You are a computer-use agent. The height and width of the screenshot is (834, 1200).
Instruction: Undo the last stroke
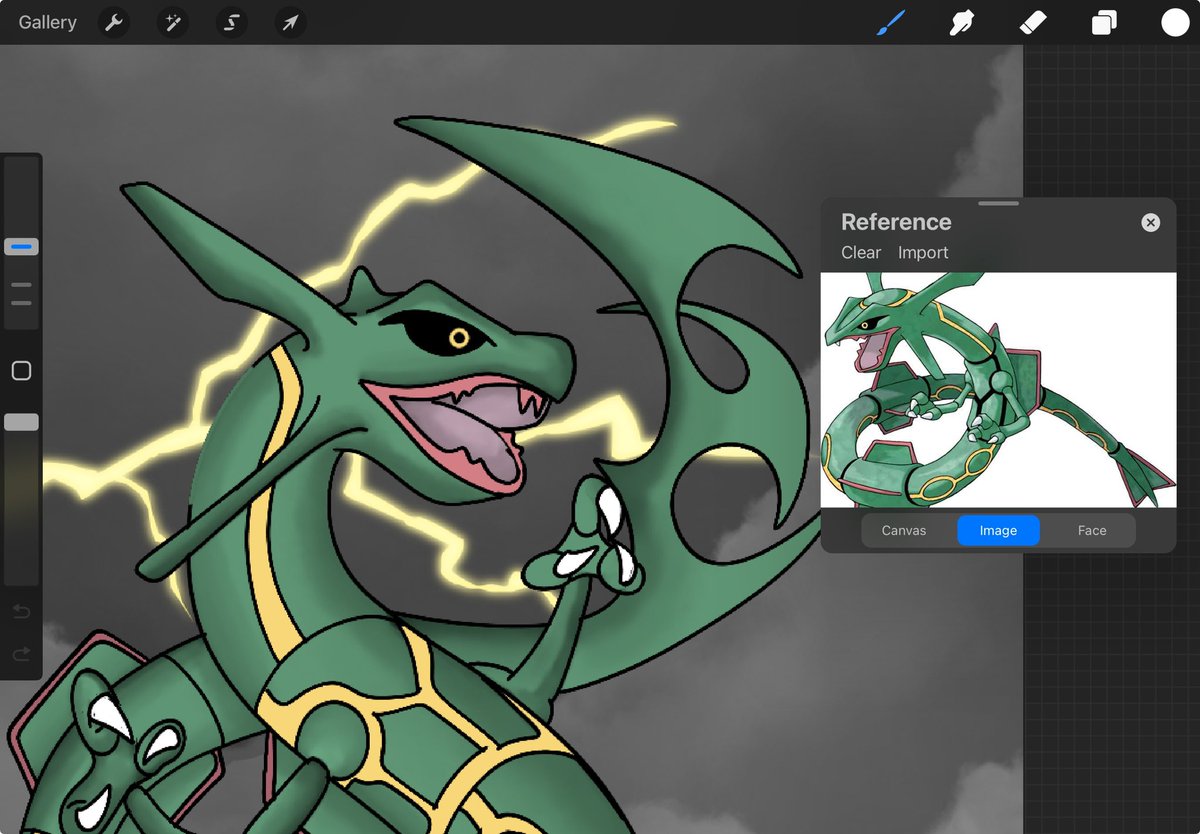click(x=21, y=611)
